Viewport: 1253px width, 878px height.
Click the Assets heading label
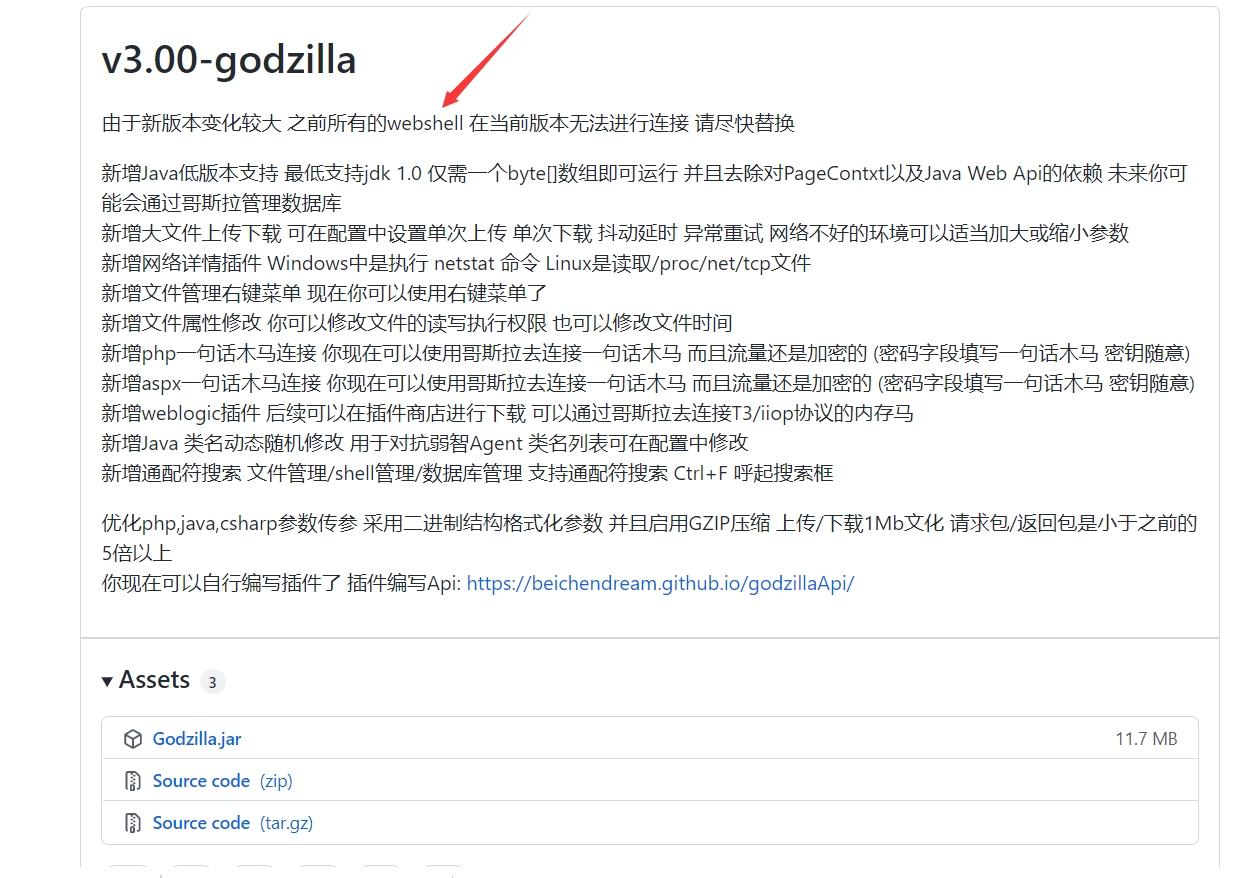click(x=154, y=680)
